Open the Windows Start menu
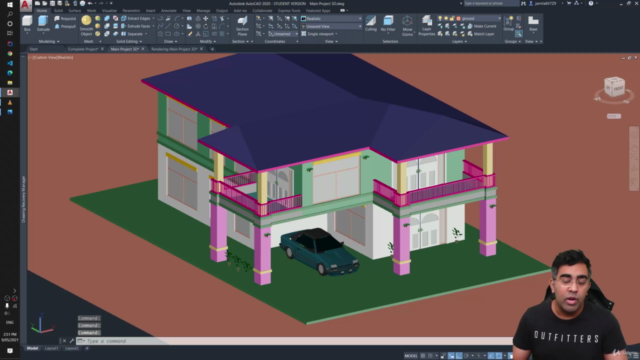 (x=10, y=4)
